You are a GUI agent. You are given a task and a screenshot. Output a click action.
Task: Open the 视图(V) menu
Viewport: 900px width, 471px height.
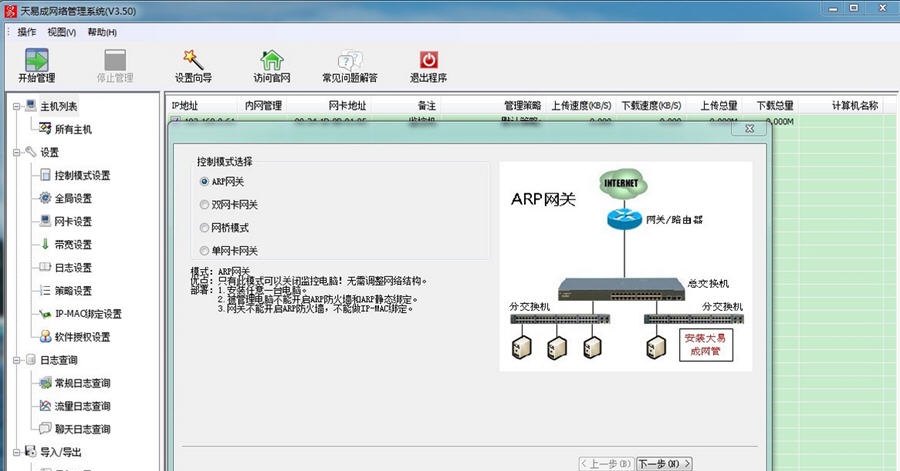pos(61,32)
